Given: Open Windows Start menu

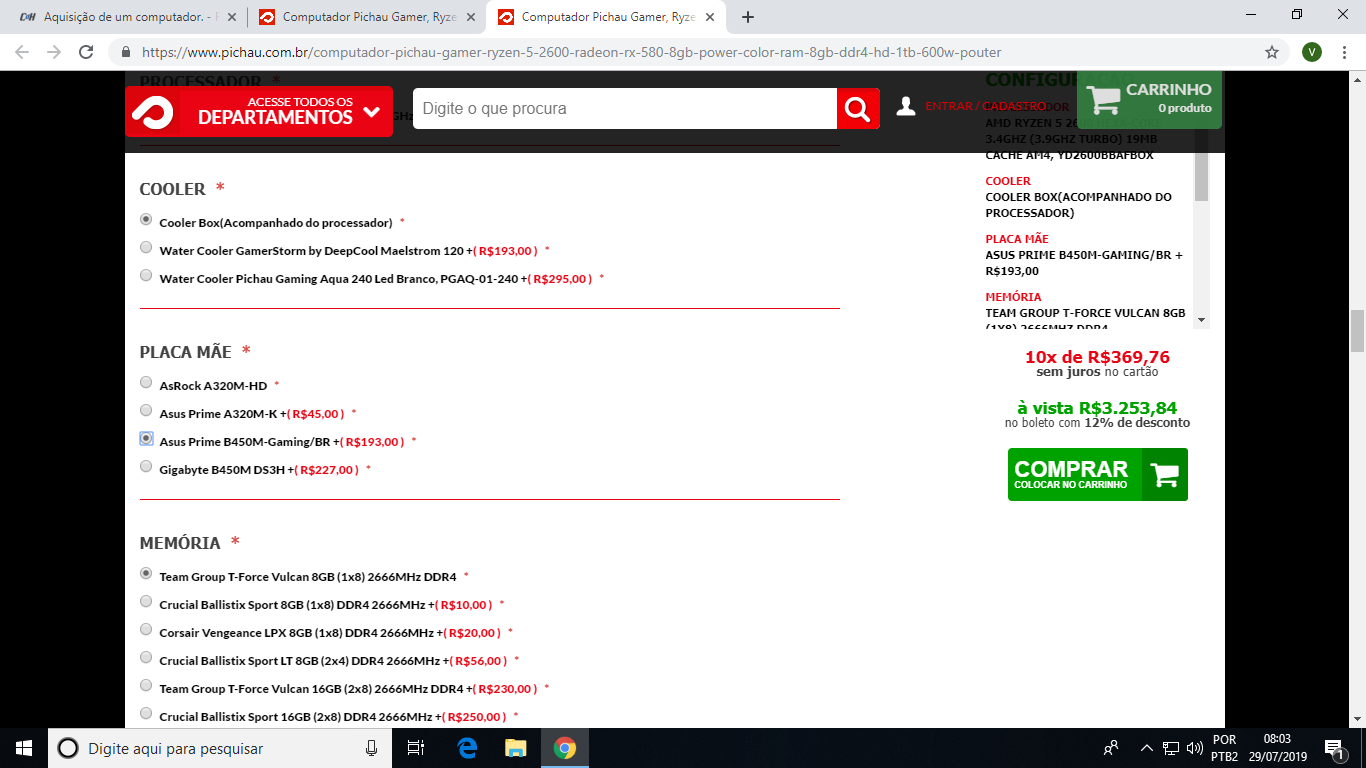Looking at the screenshot, I should [24, 748].
